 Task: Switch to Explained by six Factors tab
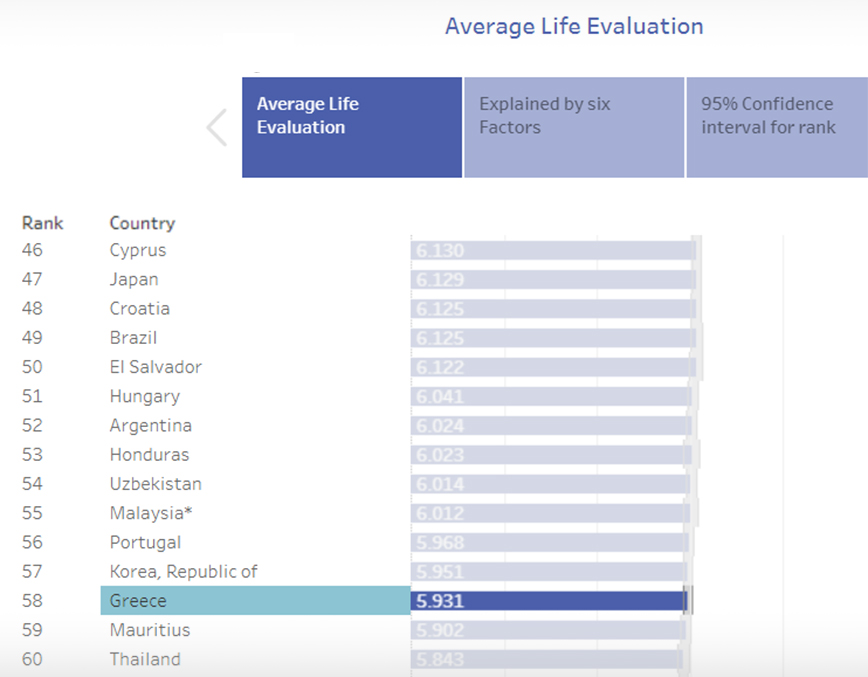pos(574,128)
